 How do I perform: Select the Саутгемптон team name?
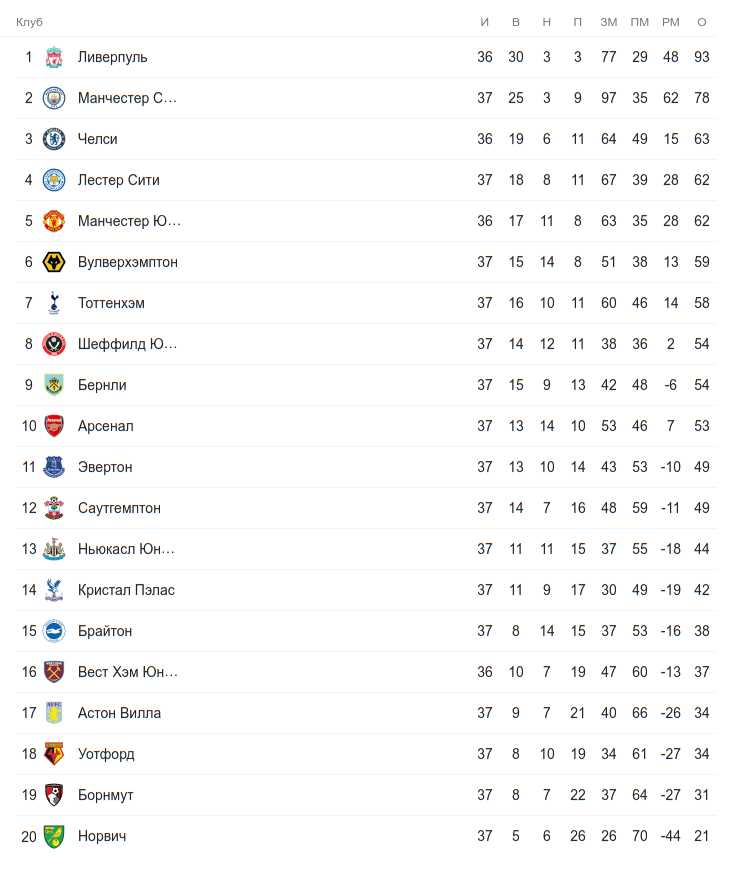pos(119,508)
